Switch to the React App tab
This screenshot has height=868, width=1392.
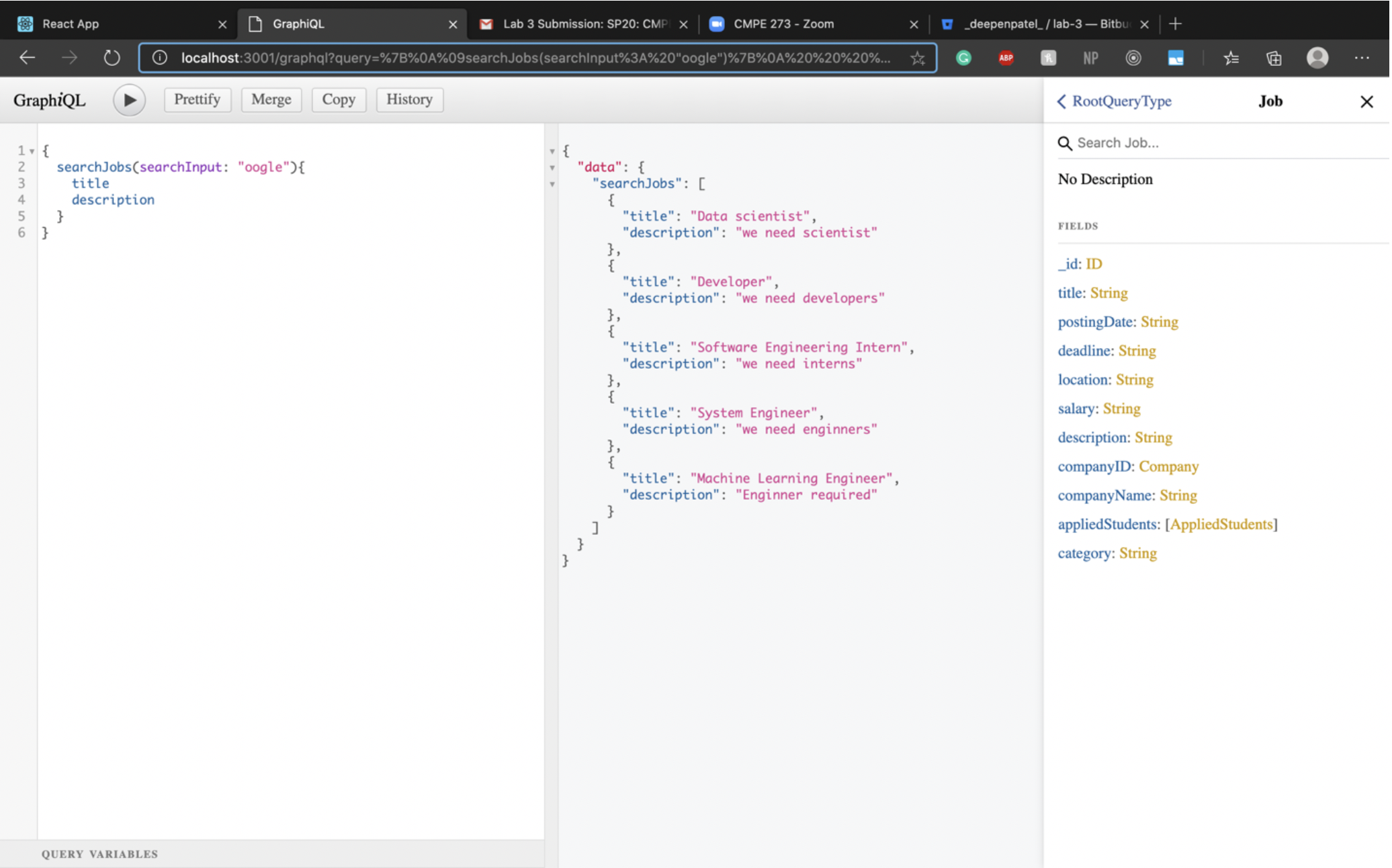[x=71, y=24]
